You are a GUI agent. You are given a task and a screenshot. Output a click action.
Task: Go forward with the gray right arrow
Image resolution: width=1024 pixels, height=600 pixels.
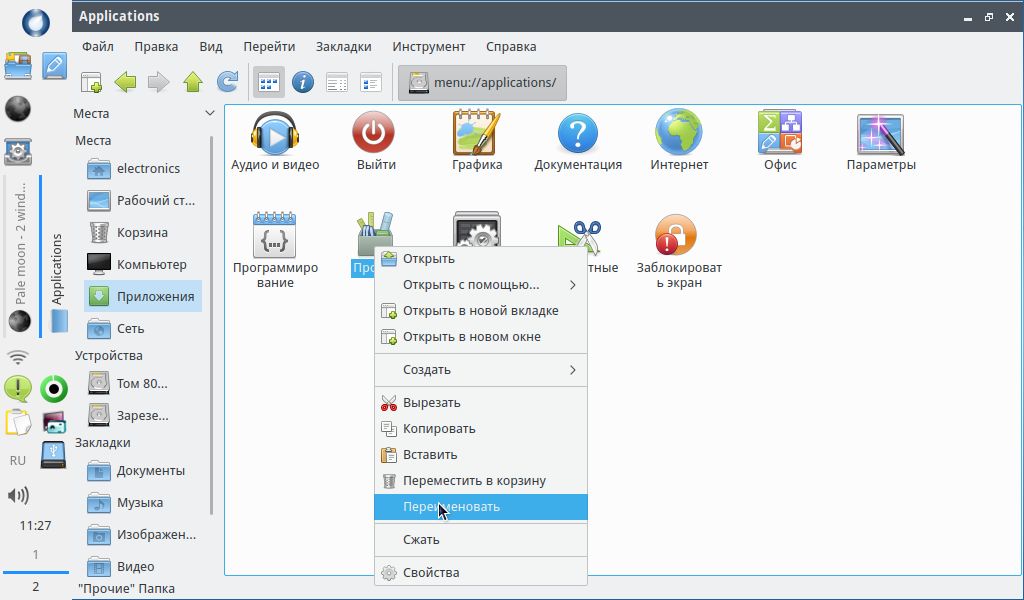click(159, 82)
